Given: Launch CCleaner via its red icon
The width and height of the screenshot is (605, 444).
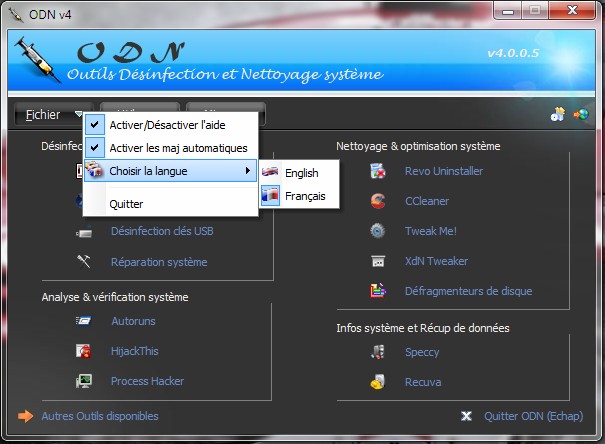Looking at the screenshot, I should pos(378,201).
